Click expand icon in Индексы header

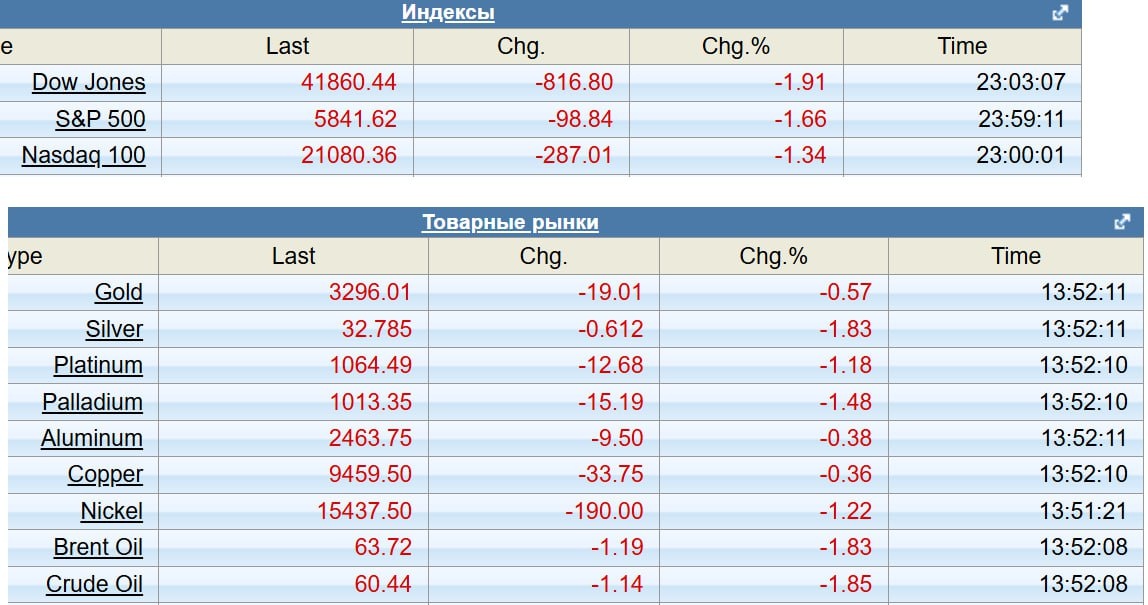1061,13
